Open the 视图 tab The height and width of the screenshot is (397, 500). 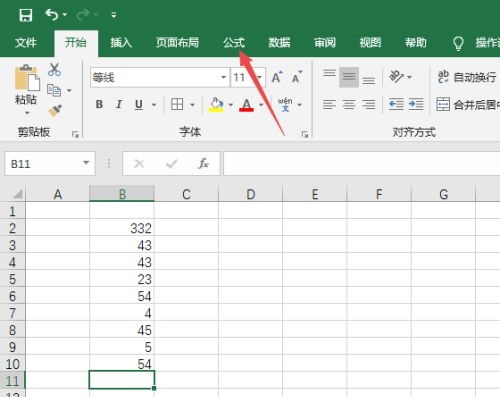pos(370,43)
